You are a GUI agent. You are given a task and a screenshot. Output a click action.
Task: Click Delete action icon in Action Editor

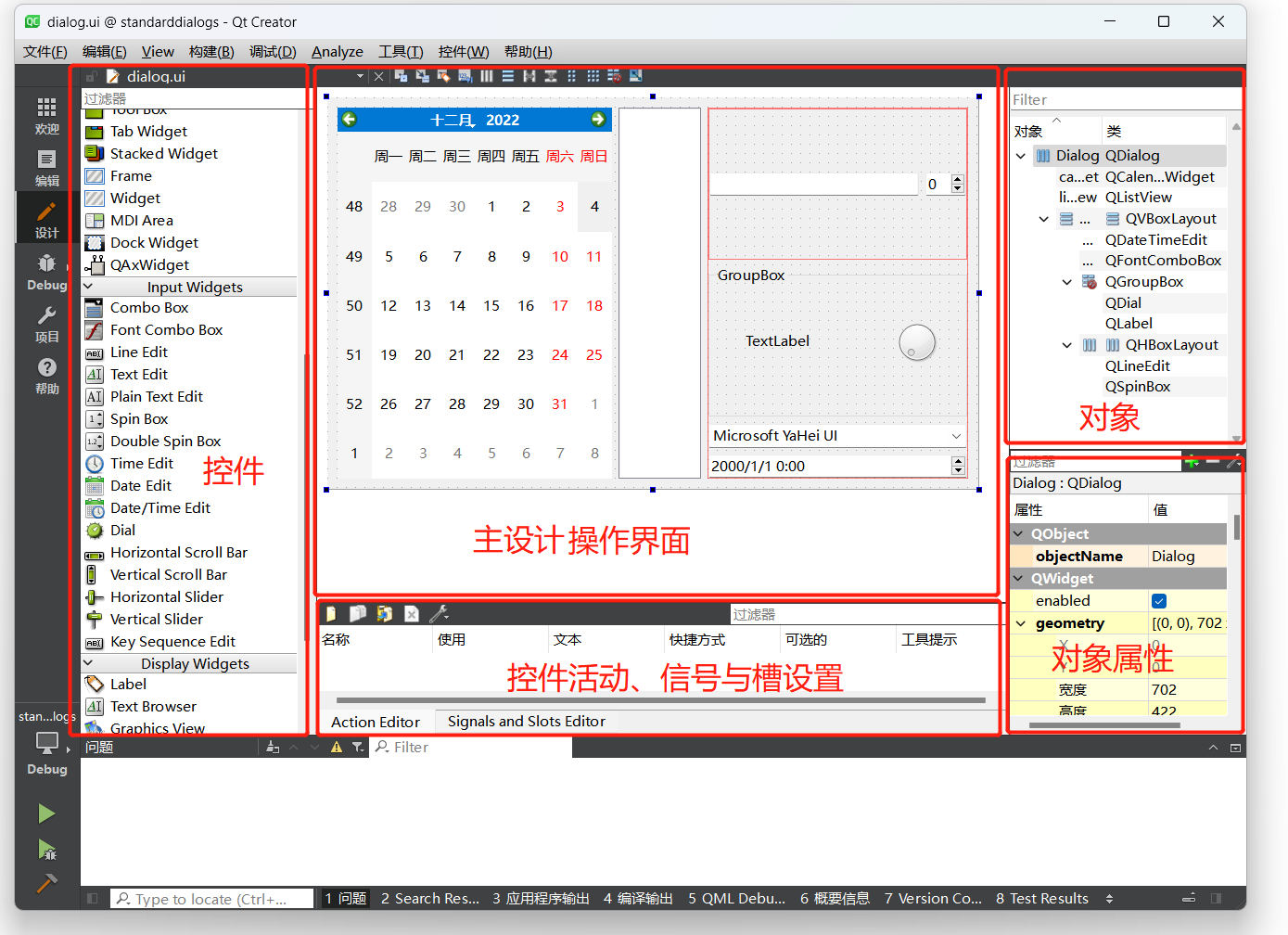click(x=412, y=613)
